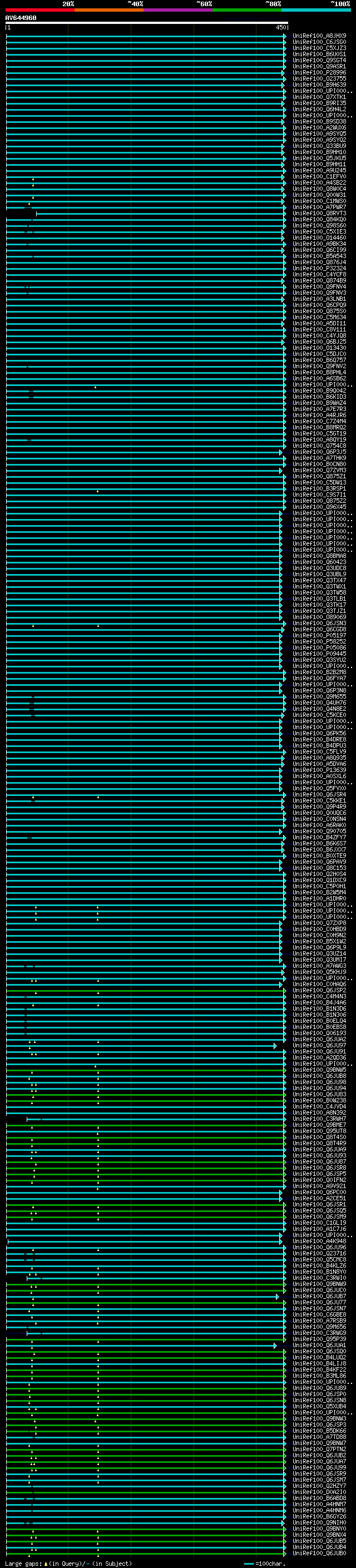Select the UniRef100_Q8RVT3 label
This screenshot has height=1568, width=356.
319,214
